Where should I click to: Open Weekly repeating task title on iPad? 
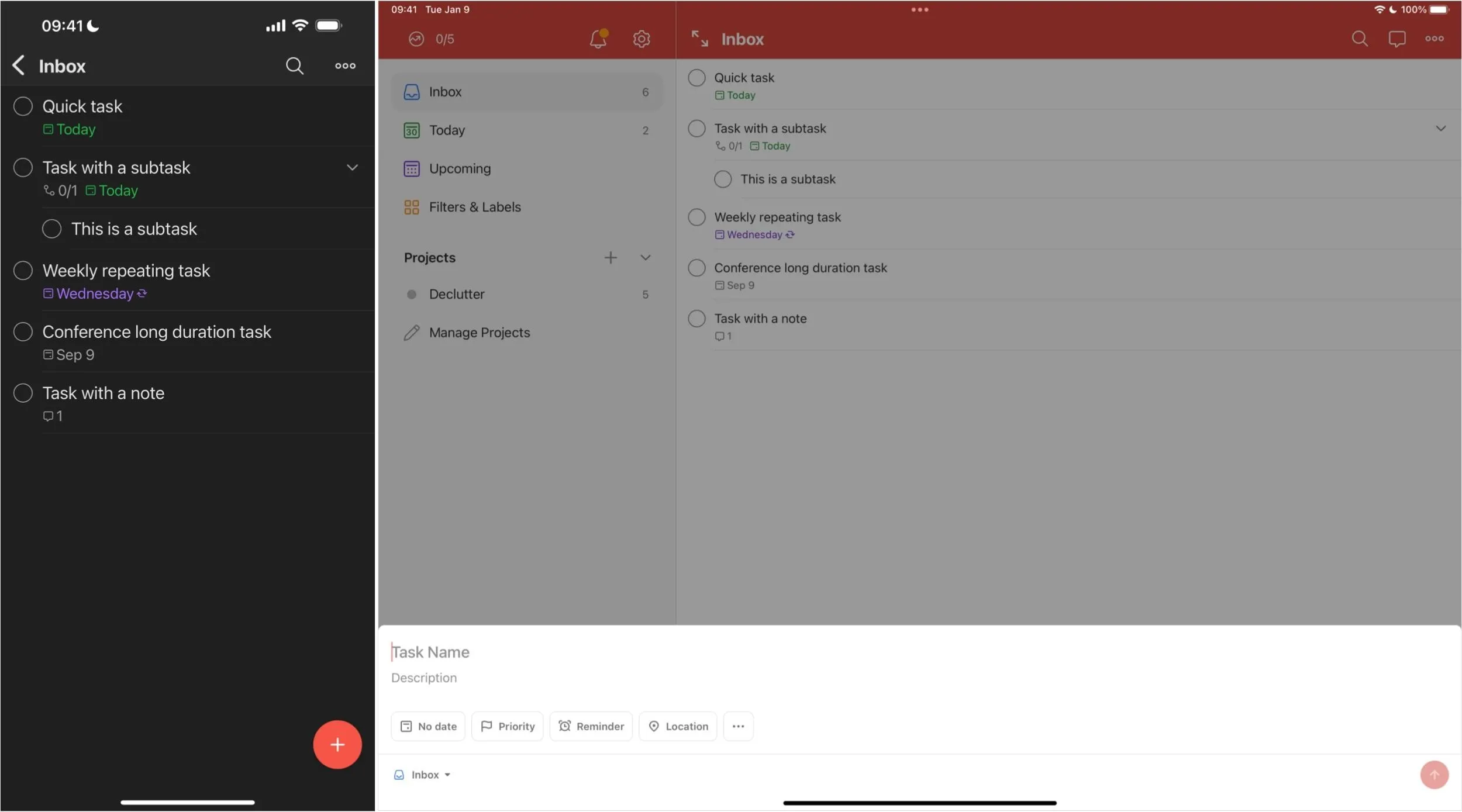pos(777,217)
